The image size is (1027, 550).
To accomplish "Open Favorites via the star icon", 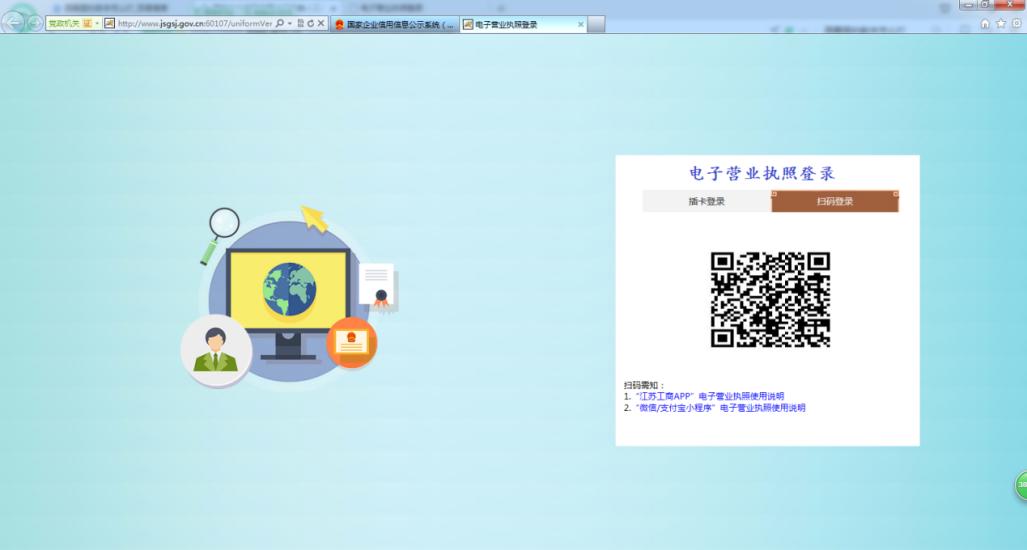I will click(x=1001, y=24).
